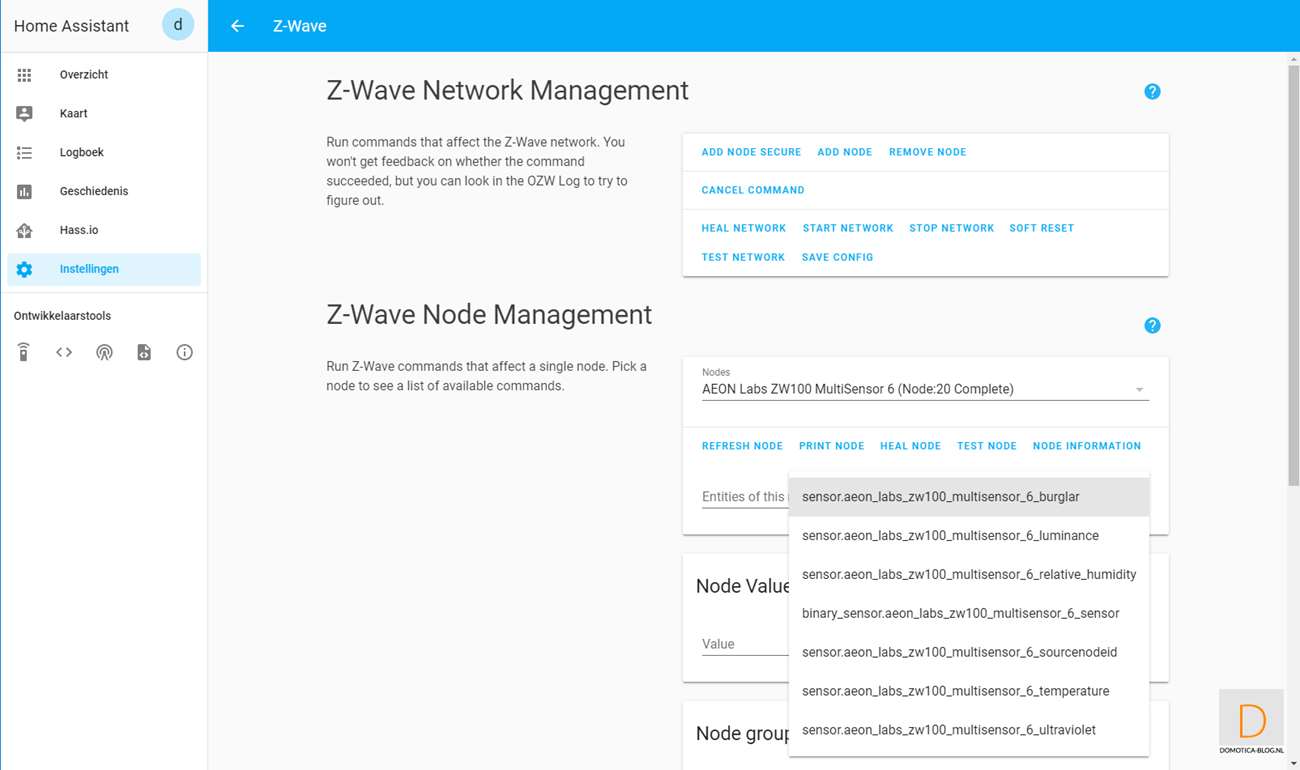The image size is (1300, 770).
Task: Click the Kaart map icon
Action: point(24,114)
